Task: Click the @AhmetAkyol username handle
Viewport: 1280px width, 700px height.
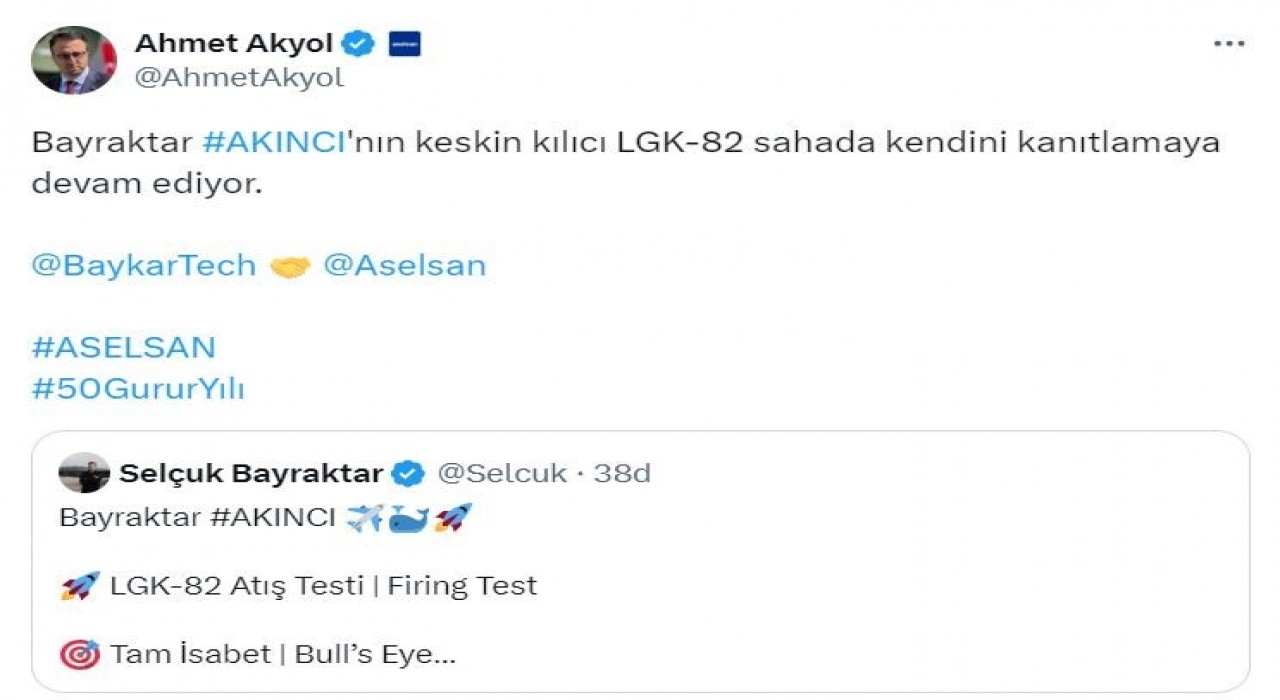Action: click(x=238, y=75)
